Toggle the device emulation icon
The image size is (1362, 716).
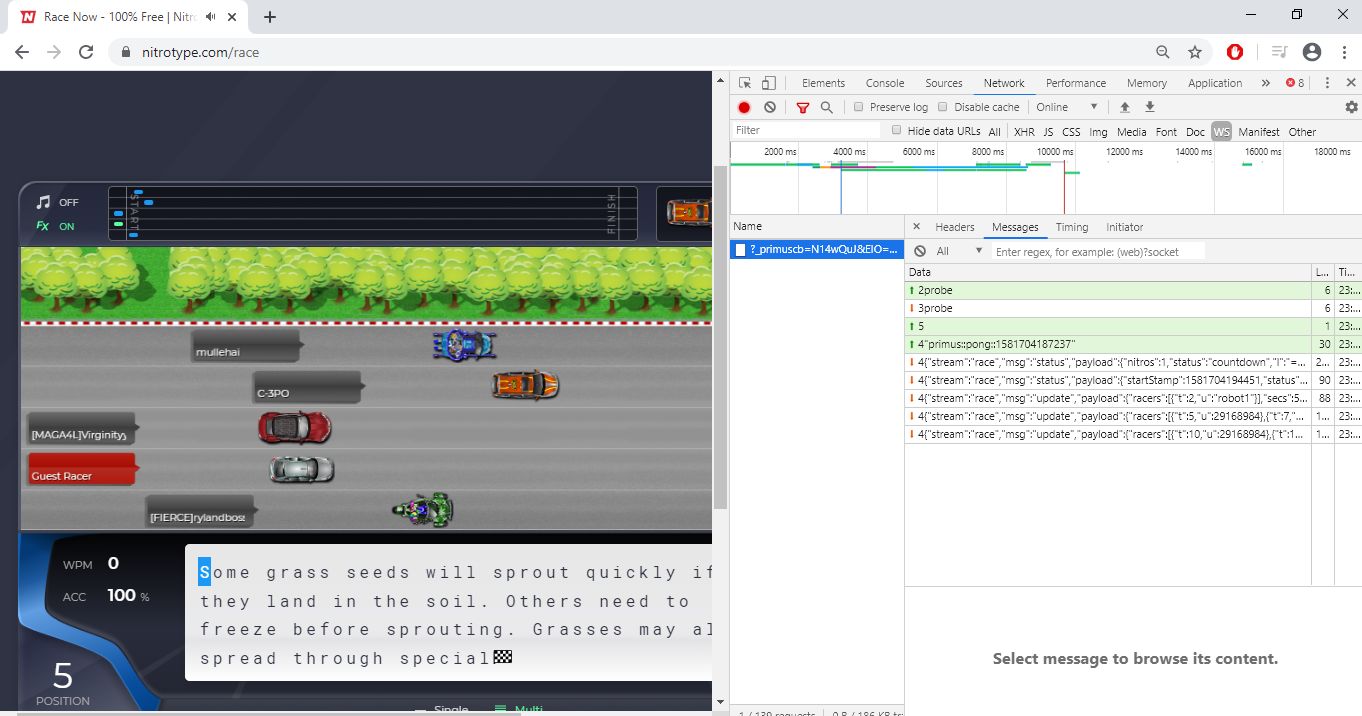[767, 83]
